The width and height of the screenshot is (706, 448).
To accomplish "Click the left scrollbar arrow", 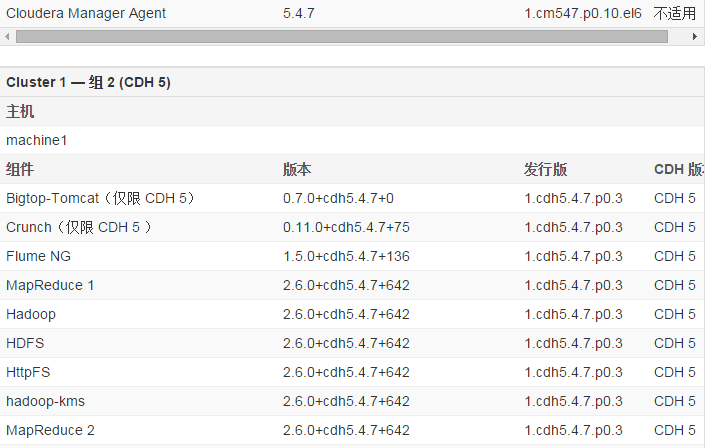I will coord(7,36).
